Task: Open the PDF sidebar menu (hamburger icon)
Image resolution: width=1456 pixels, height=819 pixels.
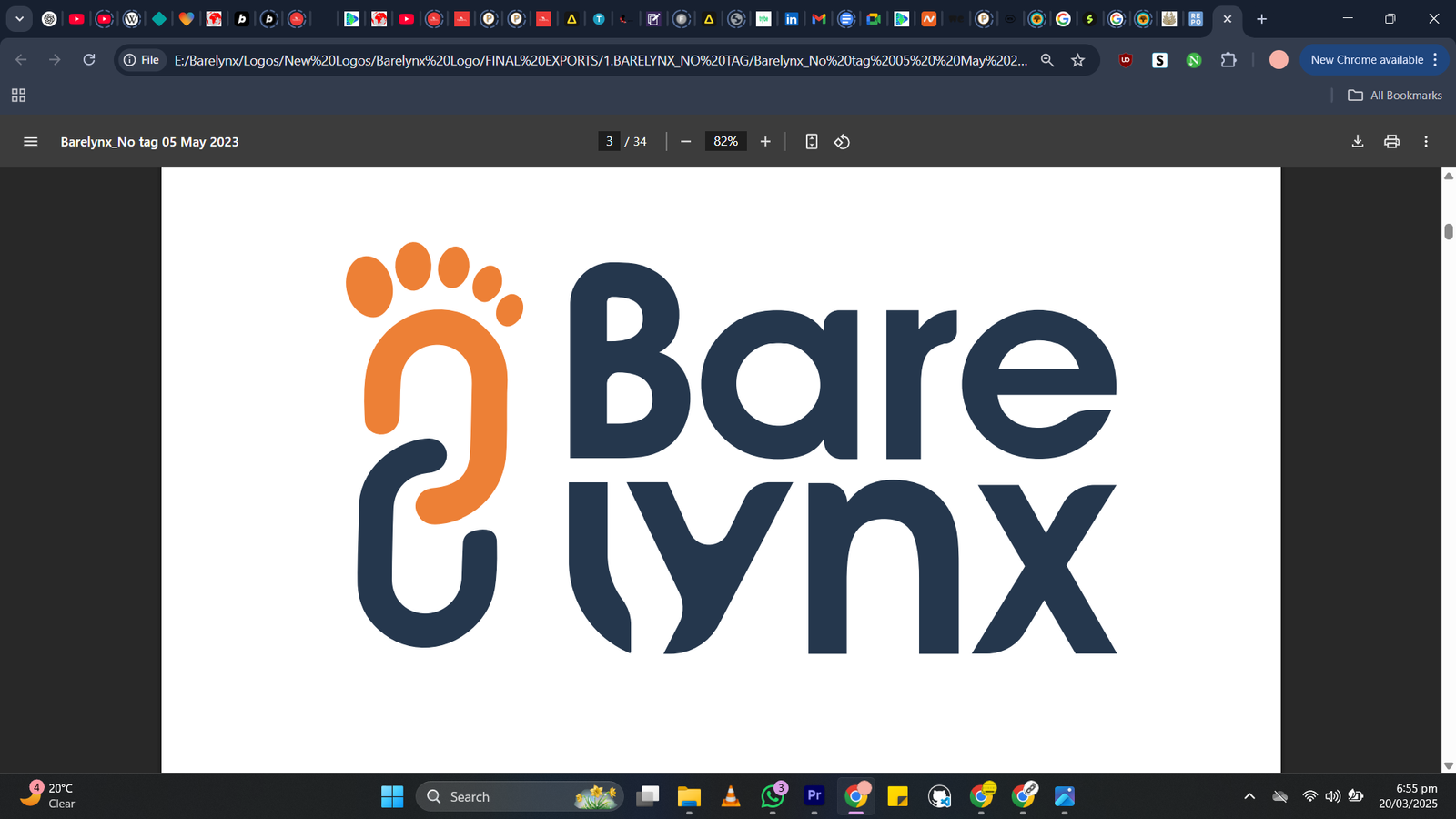Action: (30, 142)
